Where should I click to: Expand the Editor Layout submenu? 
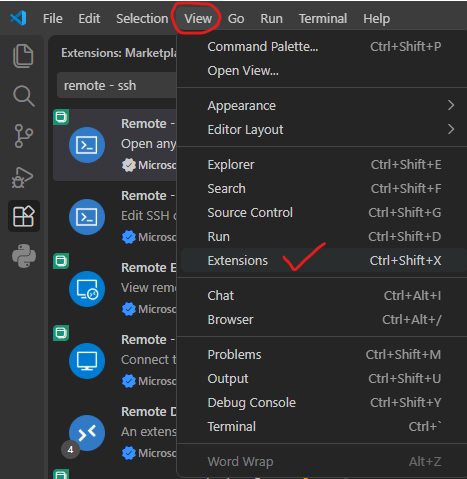click(323, 129)
